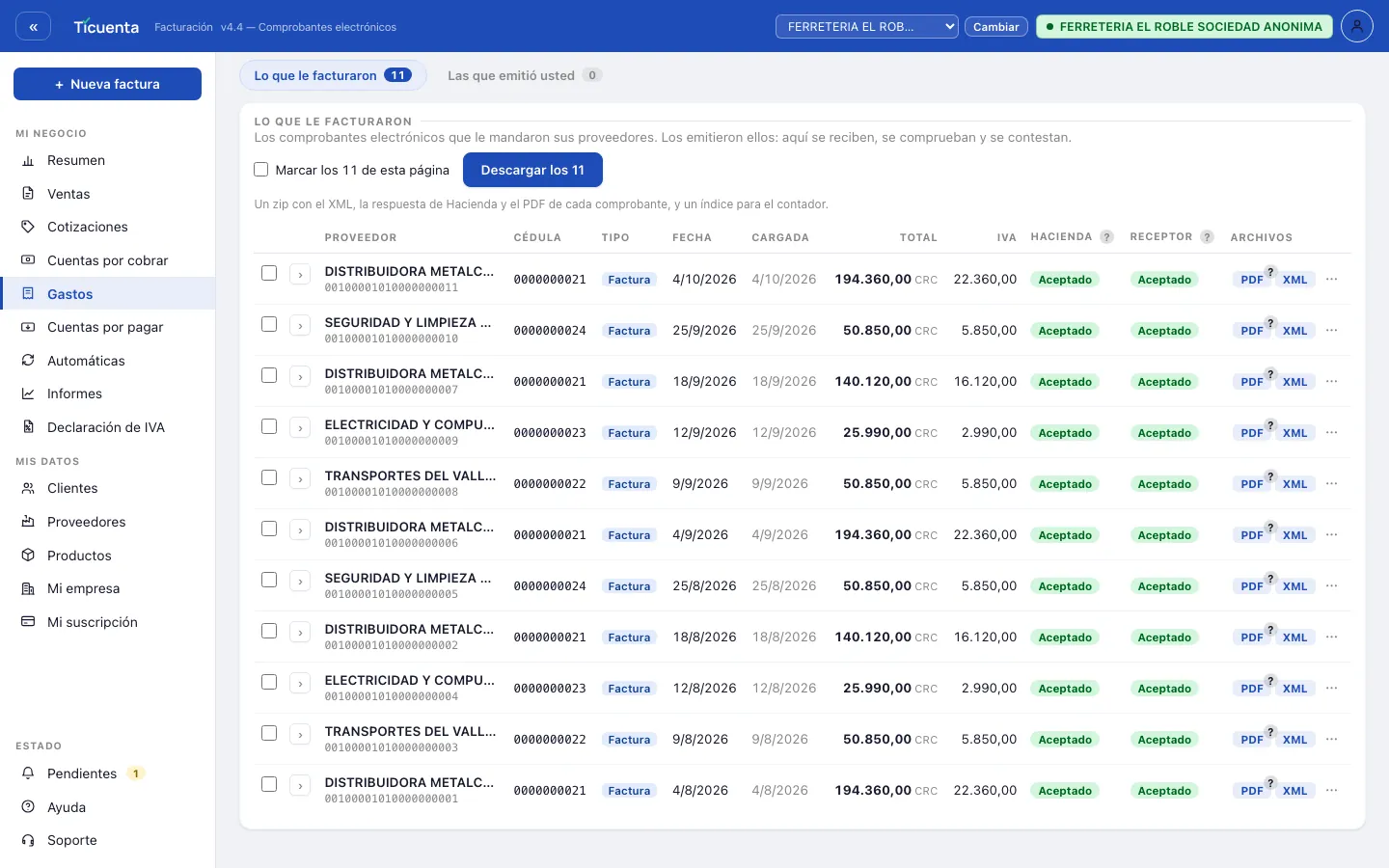Select the 9/8/2026 invoice checkbox
The width and height of the screenshot is (1389, 868).
[269, 733]
